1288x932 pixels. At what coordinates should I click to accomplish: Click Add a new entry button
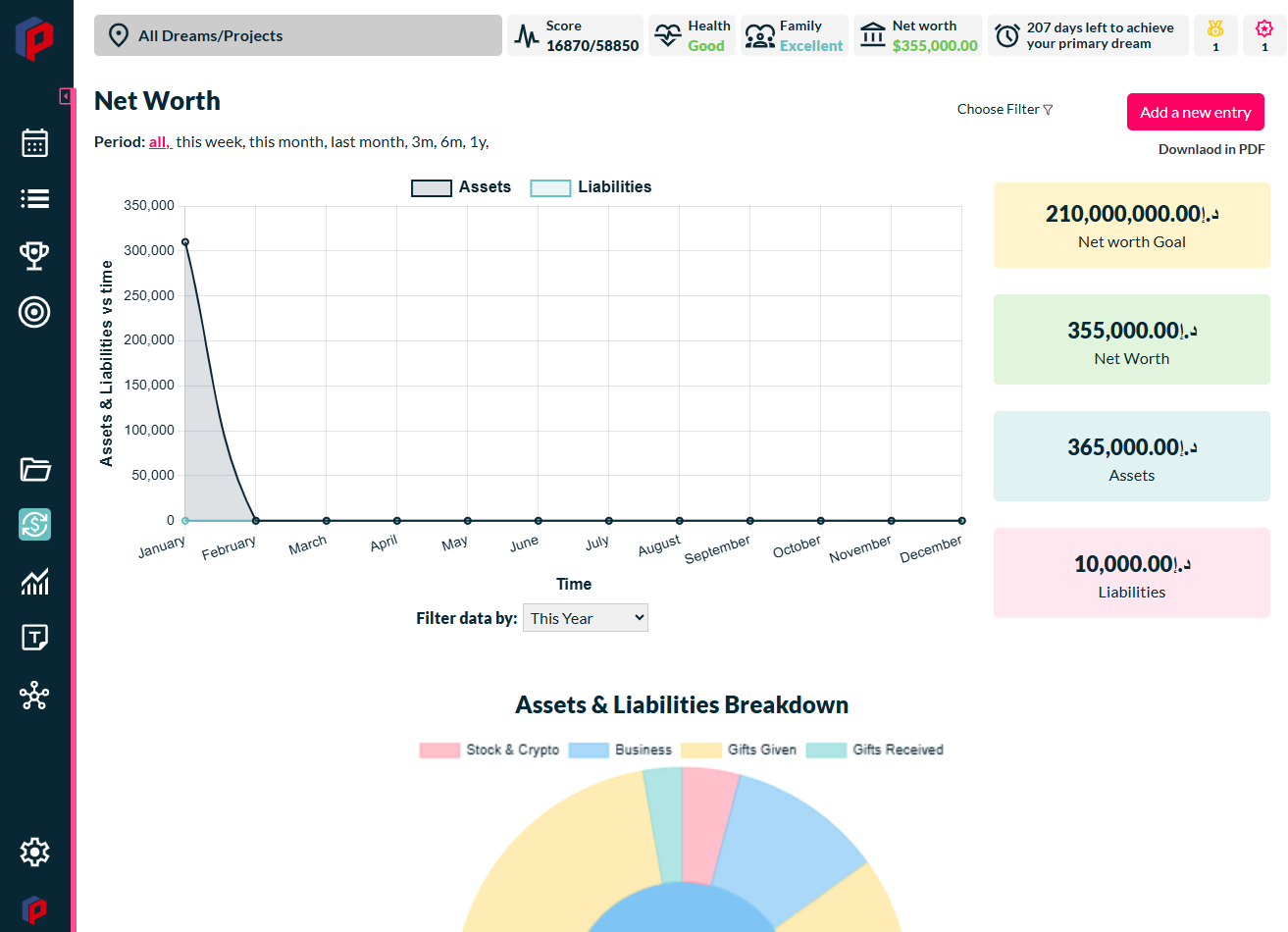(x=1195, y=112)
